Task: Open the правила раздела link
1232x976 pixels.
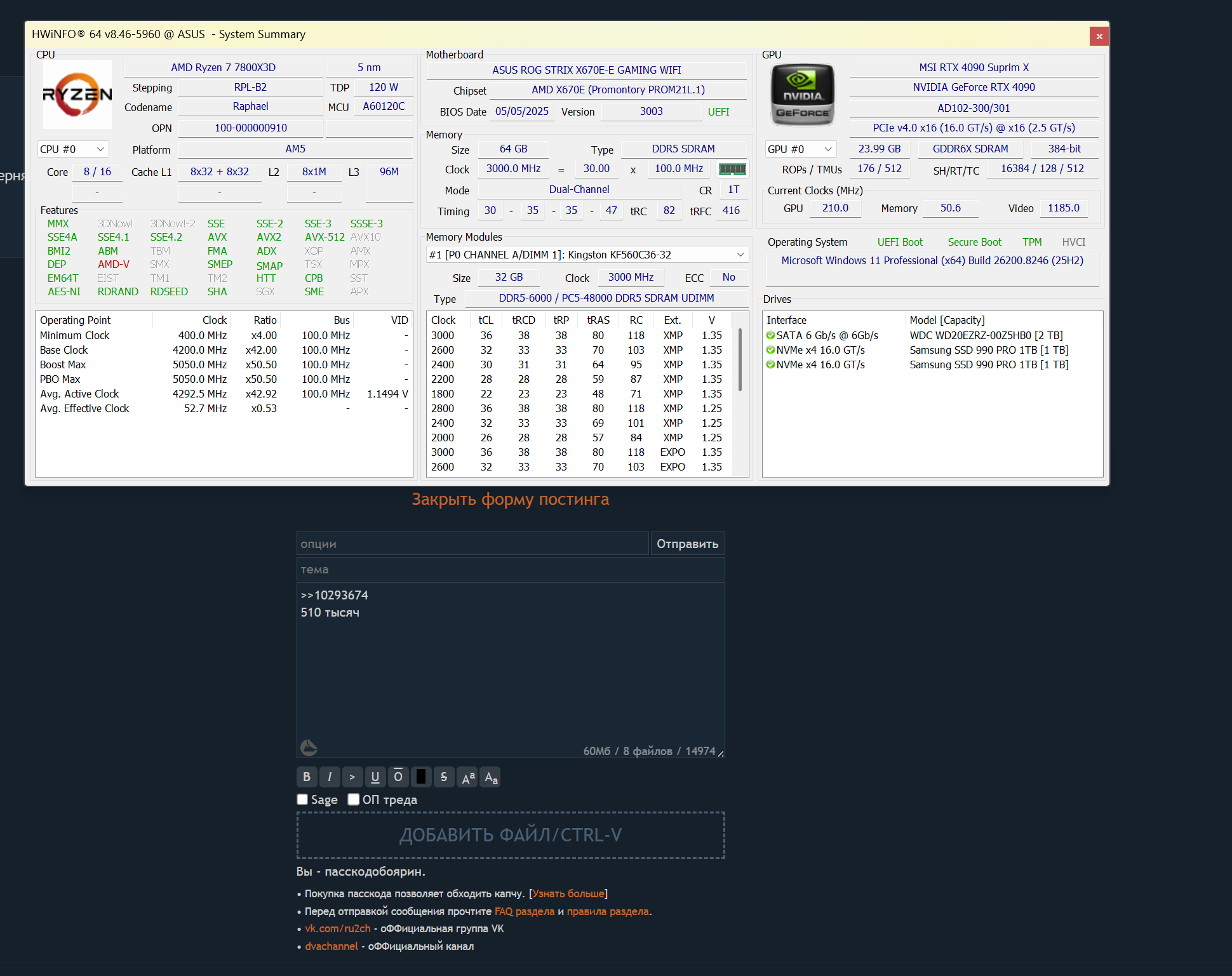Action: (x=608, y=911)
